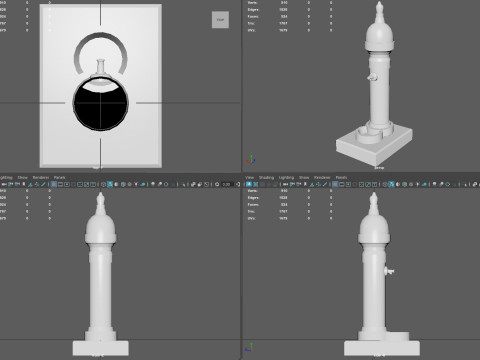
Task: Toggle X-Ray mode in lower-left panel toolbar
Action: pyautogui.click(x=193, y=184)
